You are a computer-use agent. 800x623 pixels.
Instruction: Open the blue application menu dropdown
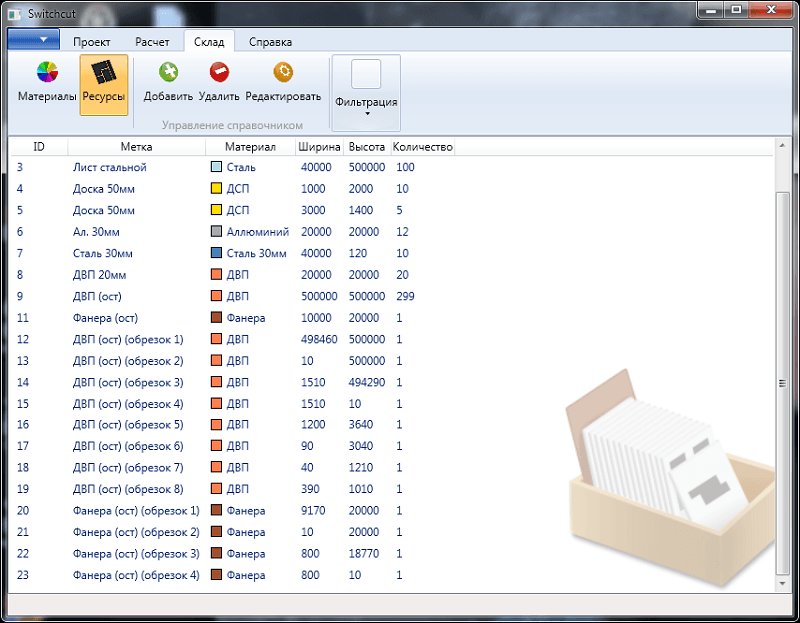(34, 39)
